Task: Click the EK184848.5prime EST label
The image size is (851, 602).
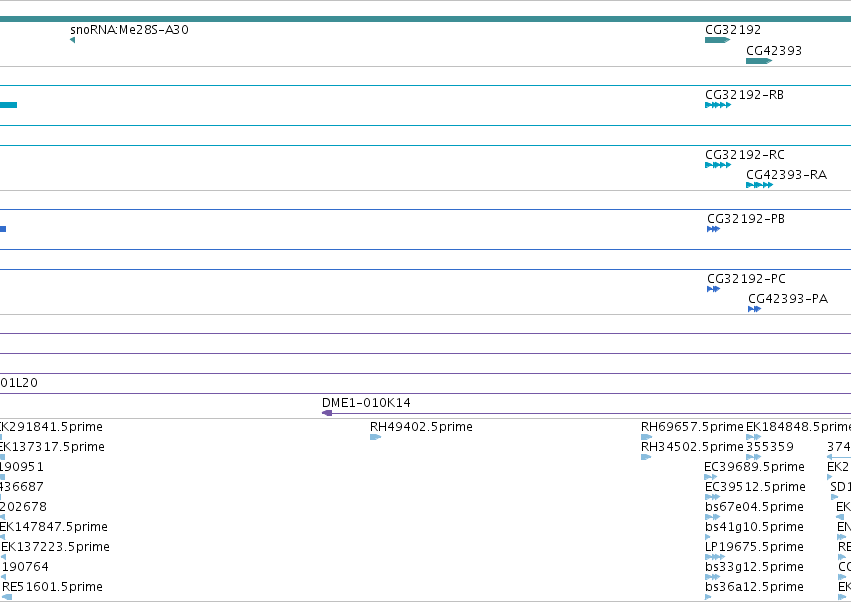Action: click(798, 427)
